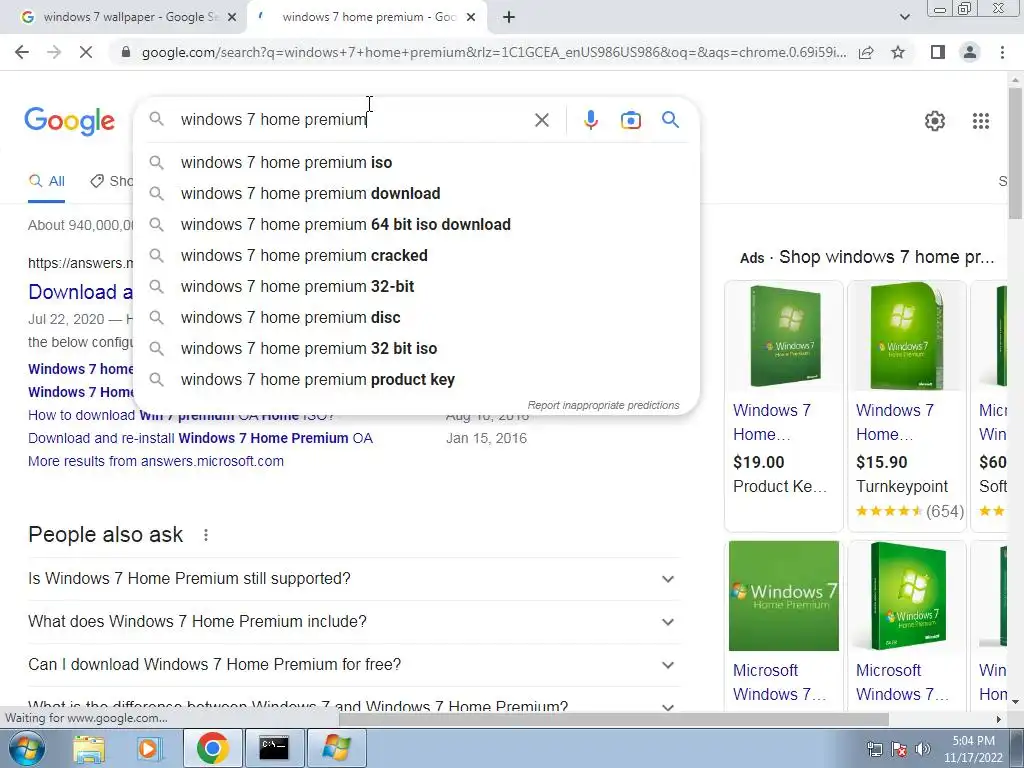Pick suggestion 'windows 7 home premium cracked'
The height and width of the screenshot is (768, 1024).
click(416, 256)
